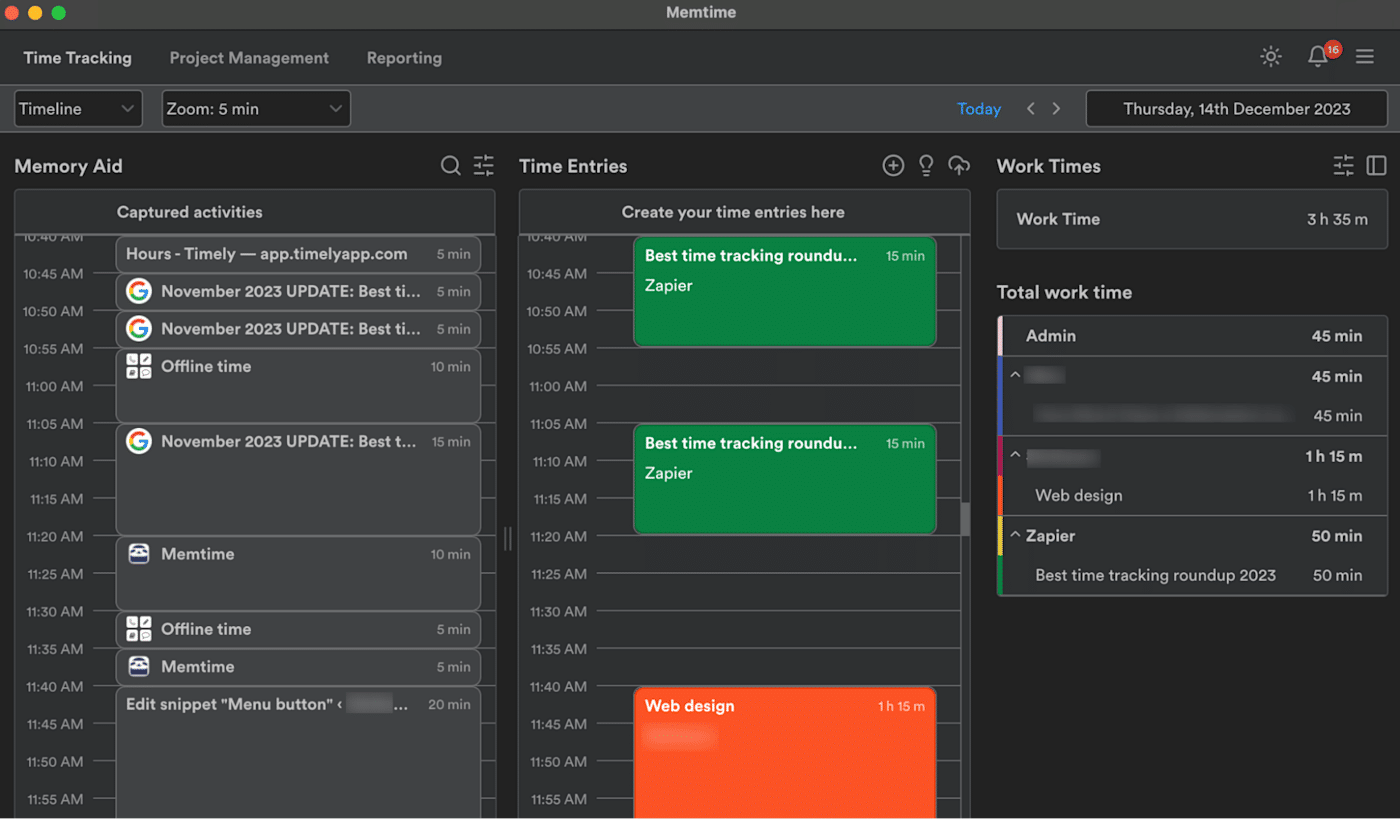Click the macOS yellow minimize button
Screen dimensions: 1400x819
coord(35,13)
